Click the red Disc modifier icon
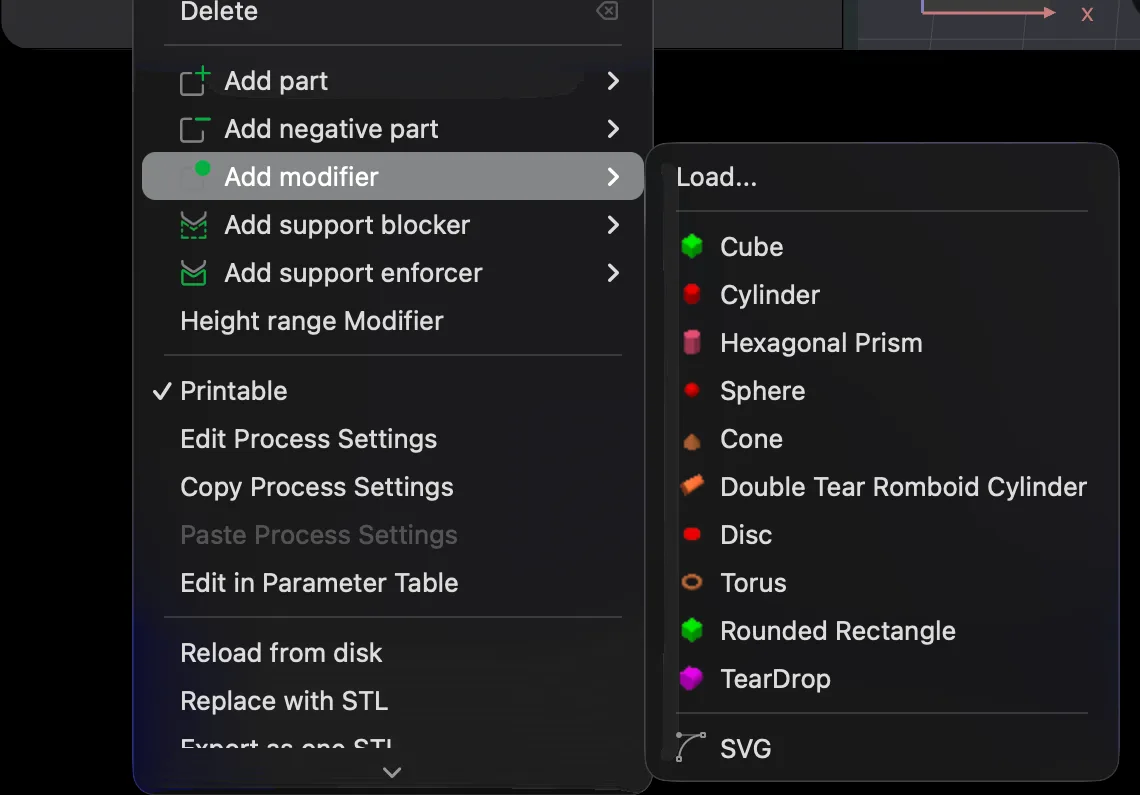 pos(692,535)
